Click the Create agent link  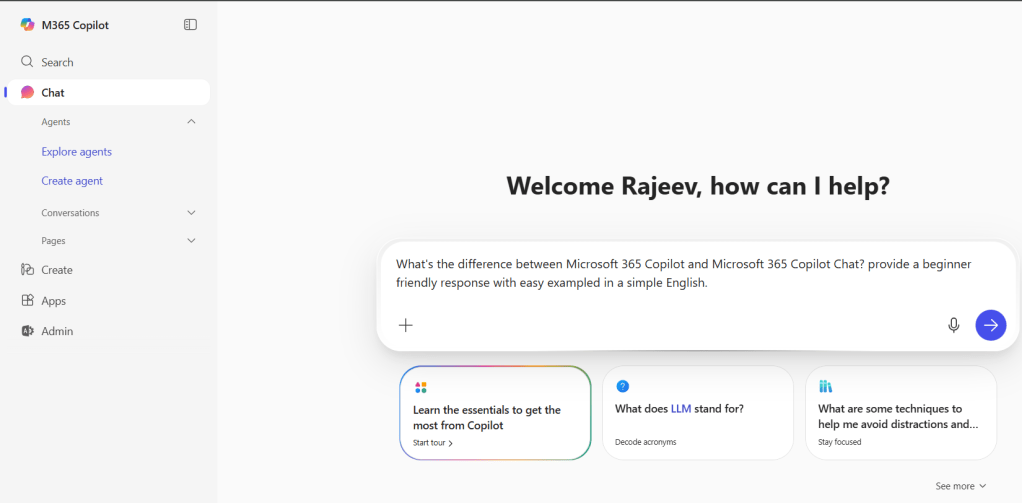72,181
